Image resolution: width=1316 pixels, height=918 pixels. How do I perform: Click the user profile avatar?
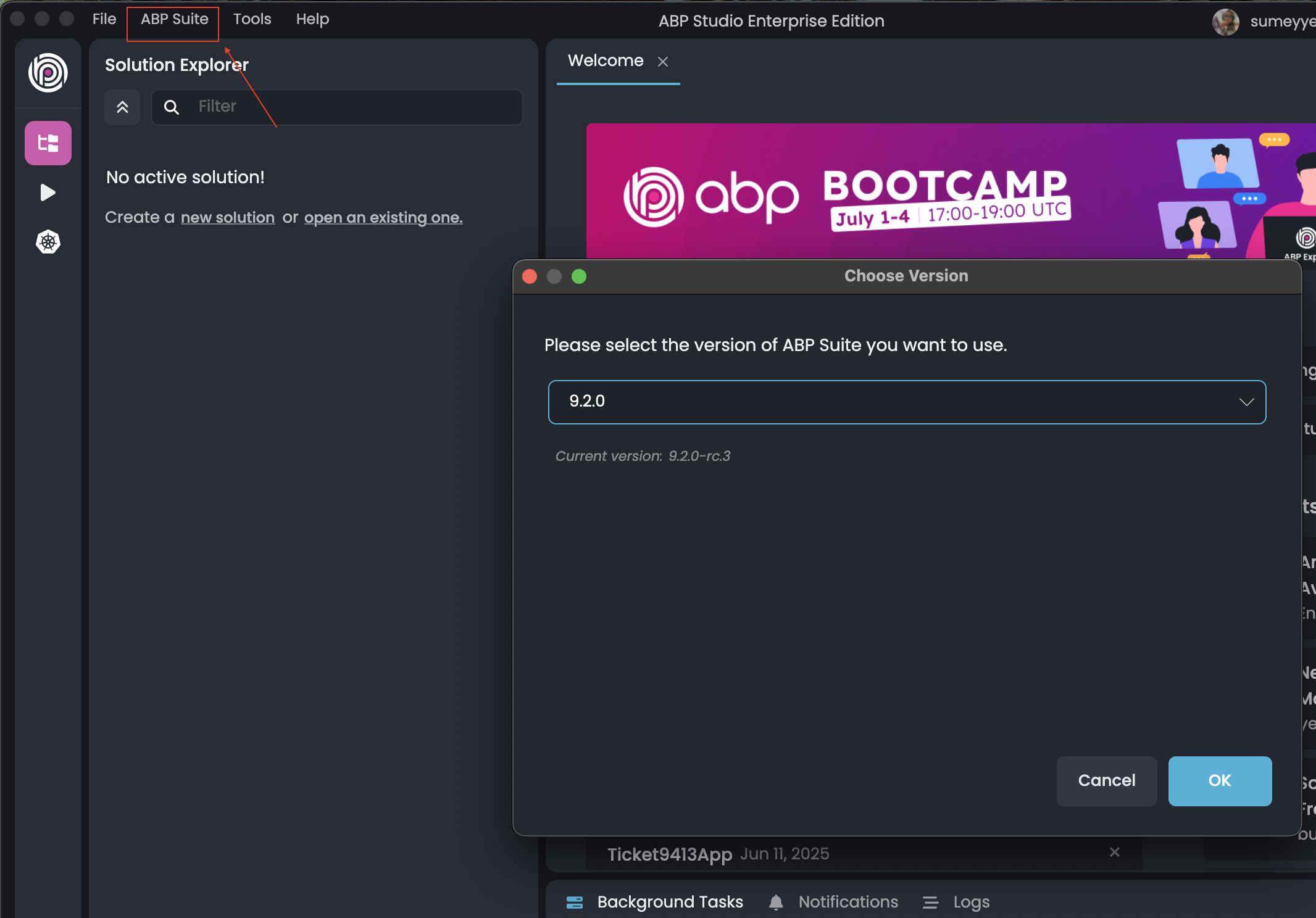(x=1225, y=22)
